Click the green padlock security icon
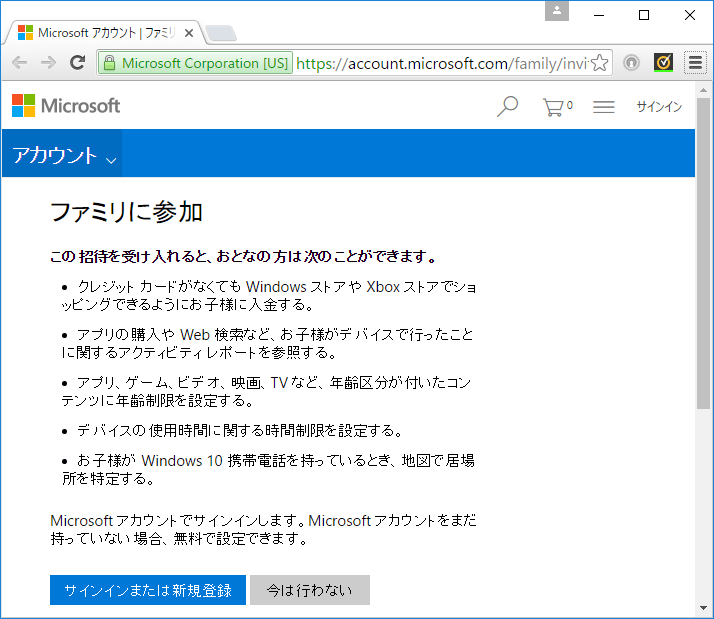714x619 pixels. click(109, 63)
